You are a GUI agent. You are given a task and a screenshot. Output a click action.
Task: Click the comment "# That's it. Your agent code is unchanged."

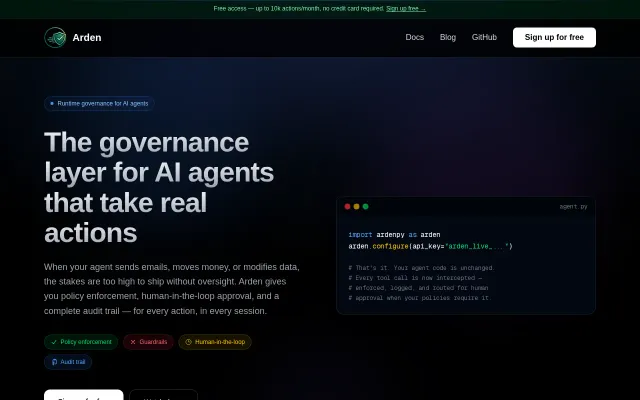[x=421, y=268]
